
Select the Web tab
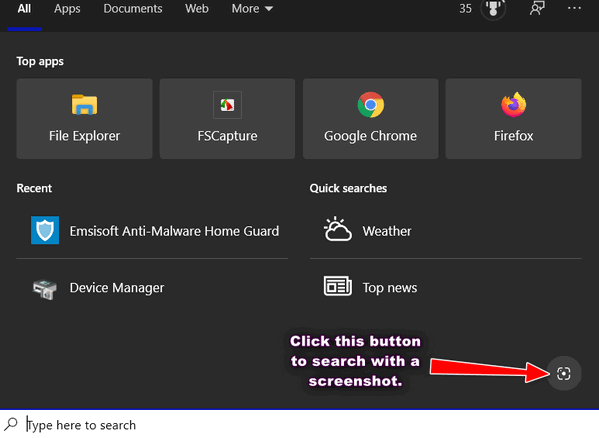coord(197,9)
